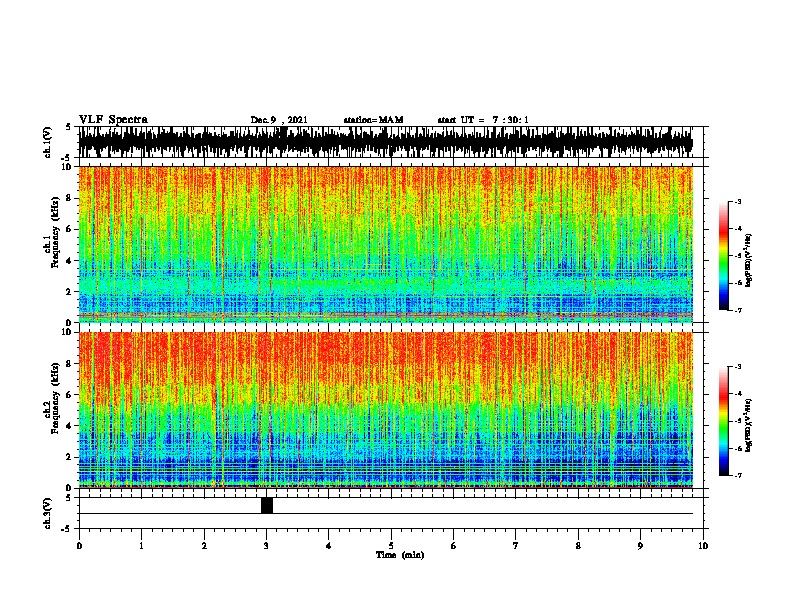Click the "10" frequency tick of ch.2 spectrogram

tap(67, 332)
